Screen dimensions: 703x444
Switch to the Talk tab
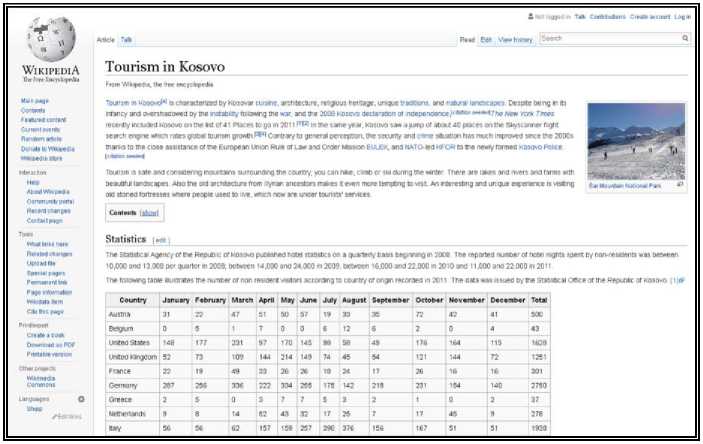[x=127, y=39]
